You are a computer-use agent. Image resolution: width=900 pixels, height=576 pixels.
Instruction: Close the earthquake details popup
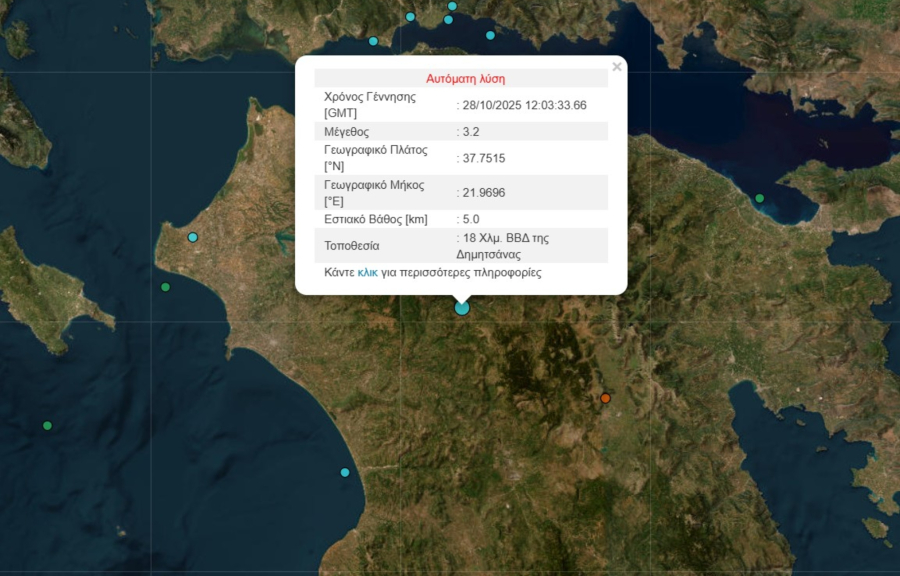click(617, 67)
